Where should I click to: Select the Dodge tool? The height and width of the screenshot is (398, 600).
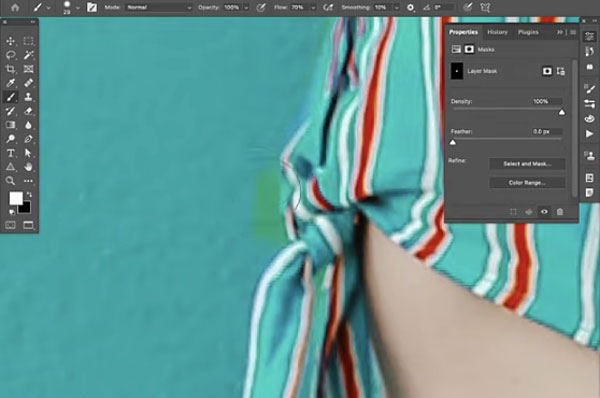tap(10, 139)
